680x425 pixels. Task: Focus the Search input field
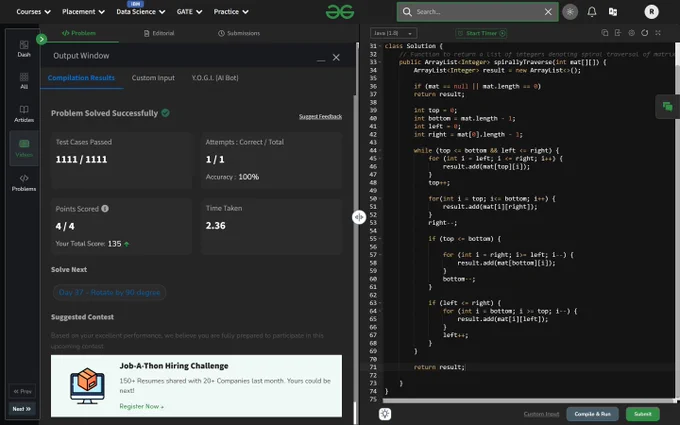(477, 12)
